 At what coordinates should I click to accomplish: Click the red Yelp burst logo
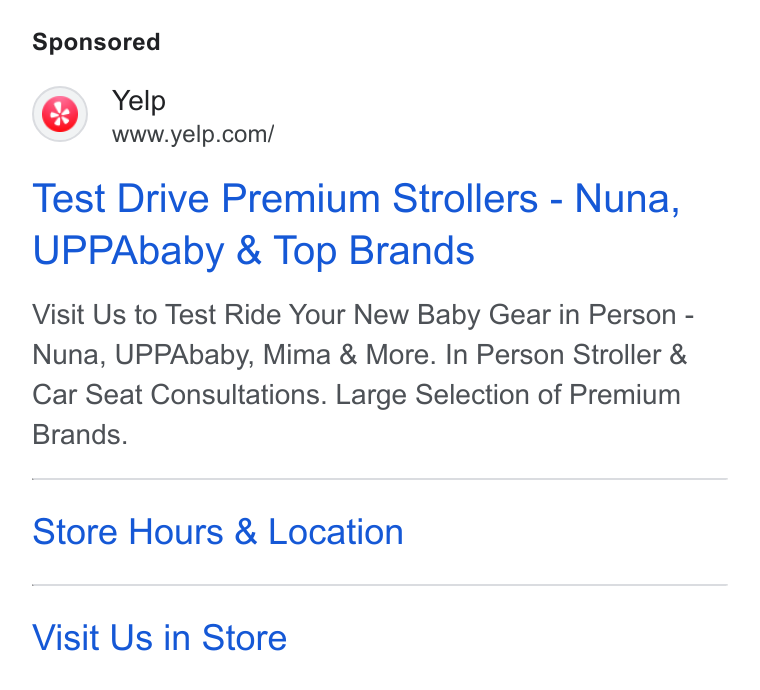coord(60,114)
